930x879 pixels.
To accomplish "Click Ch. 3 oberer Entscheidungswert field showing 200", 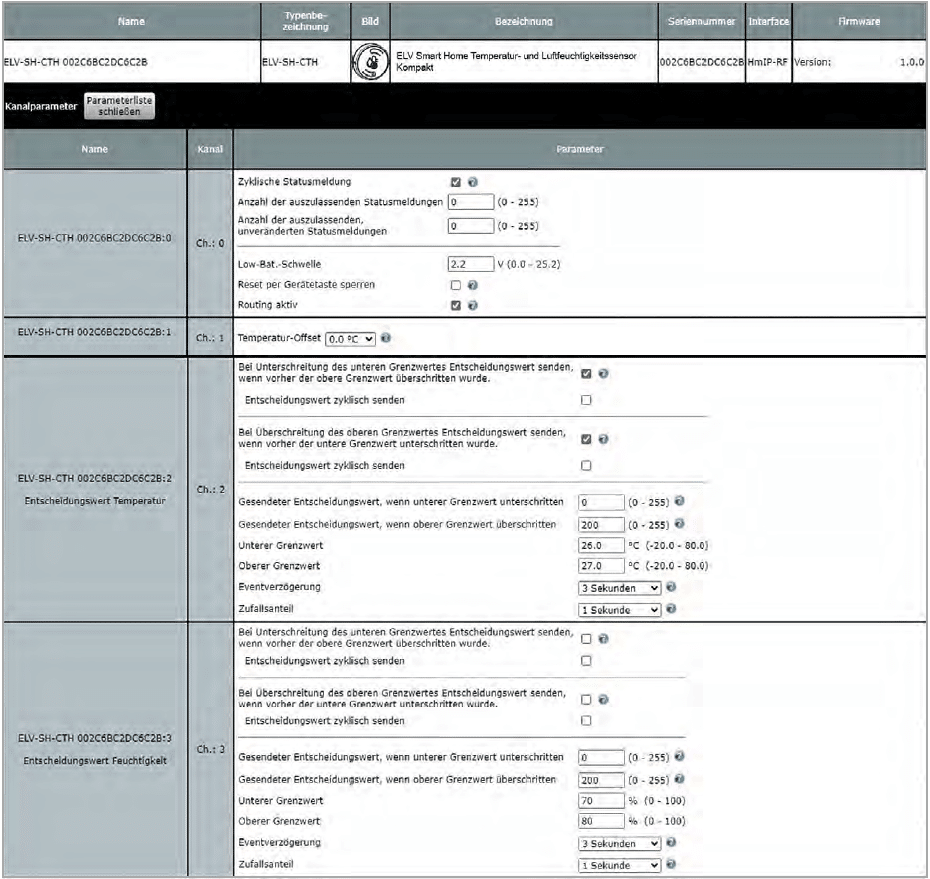I will [x=601, y=780].
